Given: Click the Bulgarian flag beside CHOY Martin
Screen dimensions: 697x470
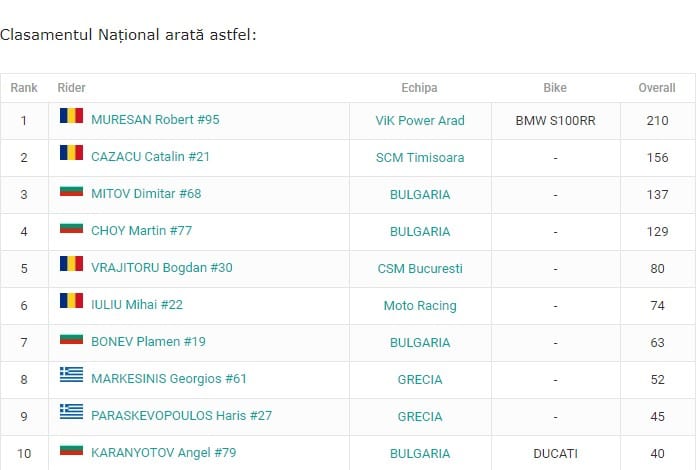Looking at the screenshot, I should pyautogui.click(x=71, y=228).
